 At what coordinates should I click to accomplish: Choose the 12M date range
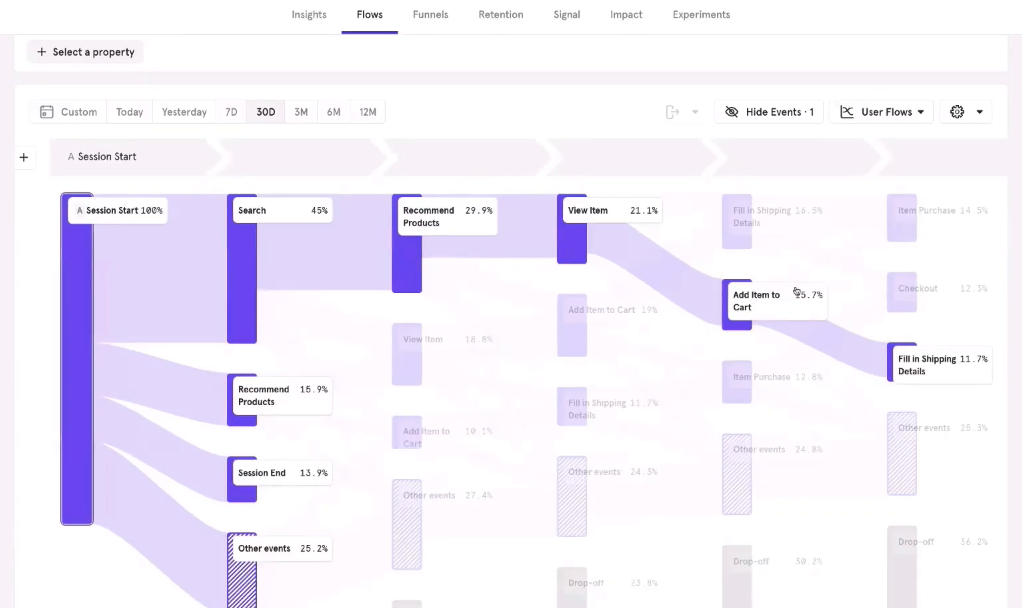tap(368, 112)
